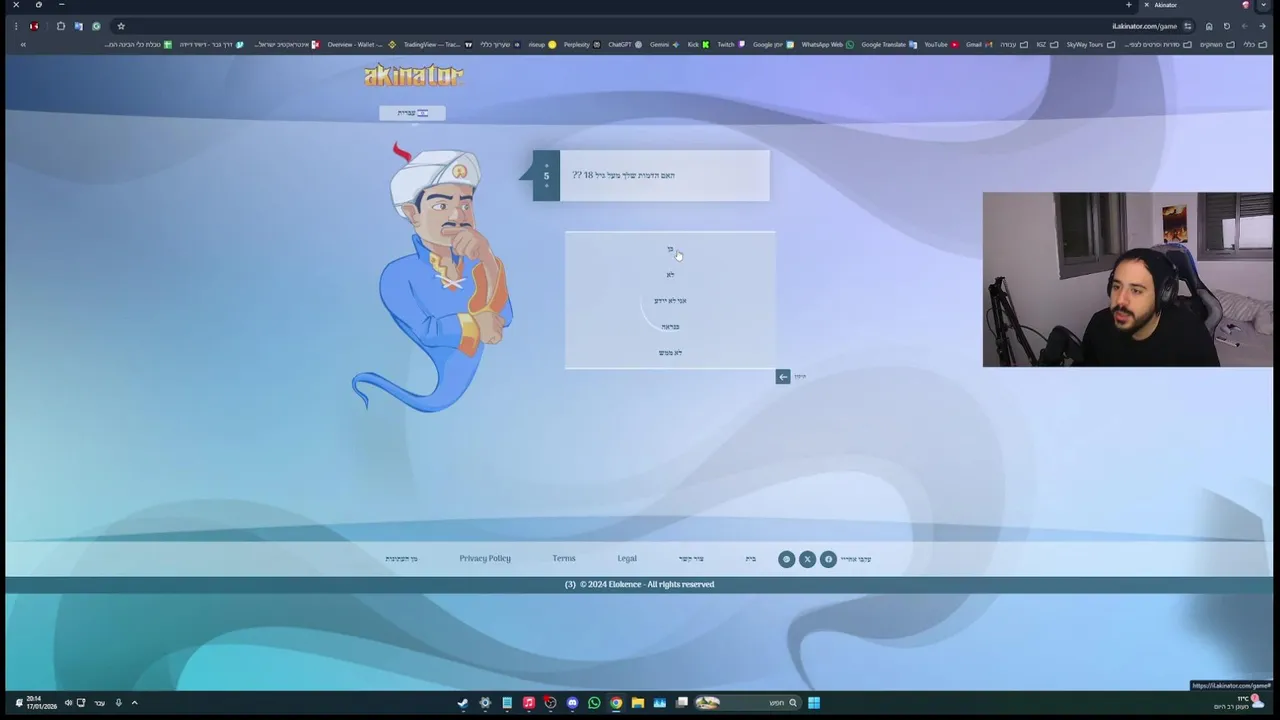Open a new browser tab

1129,5
